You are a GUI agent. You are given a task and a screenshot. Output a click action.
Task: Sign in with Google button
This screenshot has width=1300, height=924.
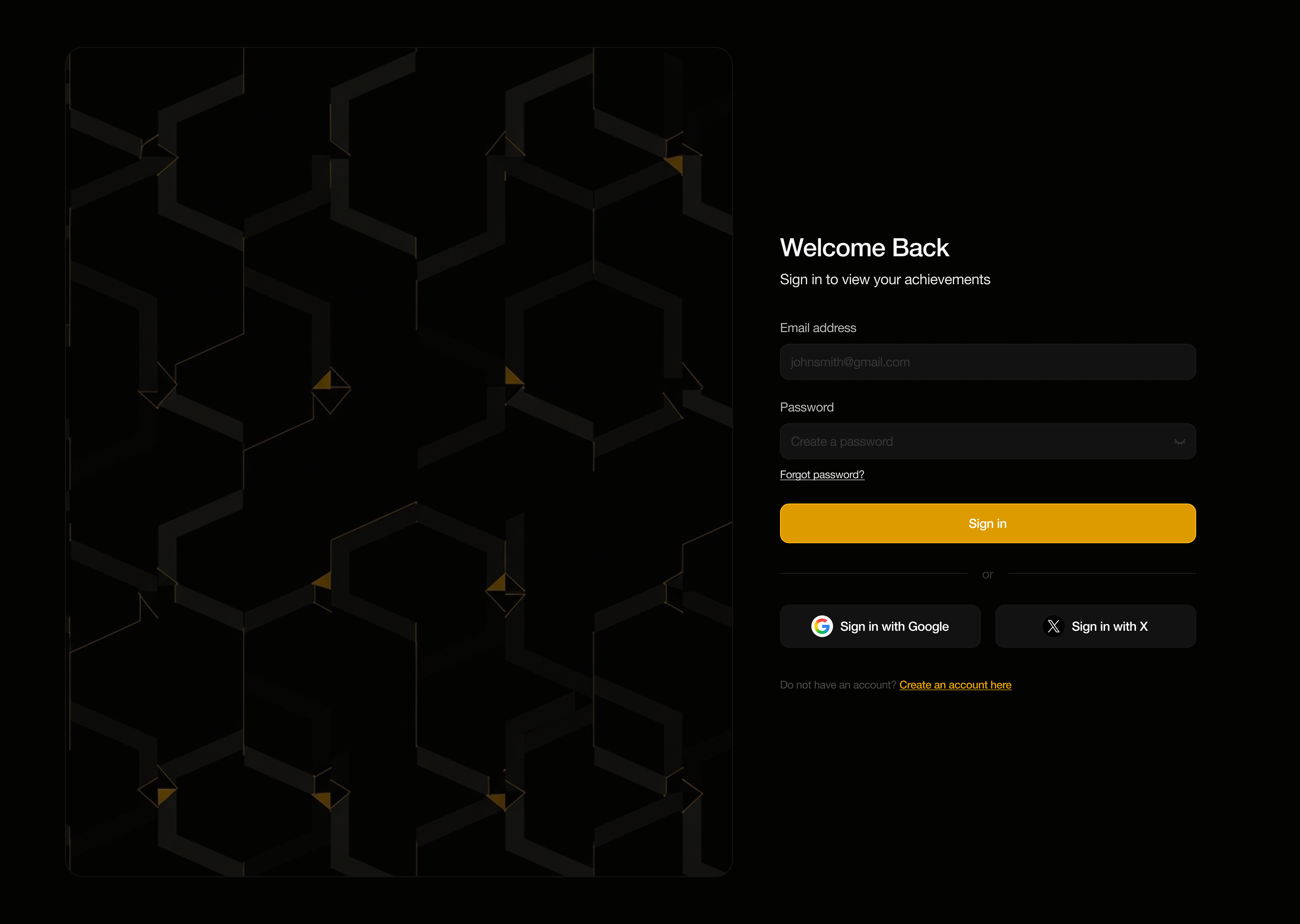coord(880,626)
